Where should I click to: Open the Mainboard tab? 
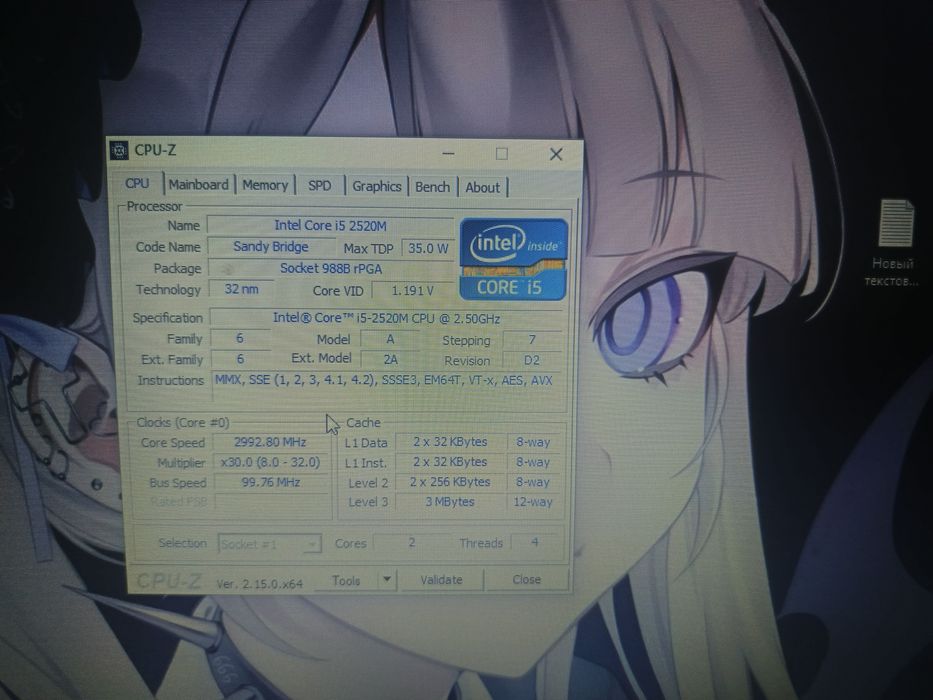click(199, 185)
